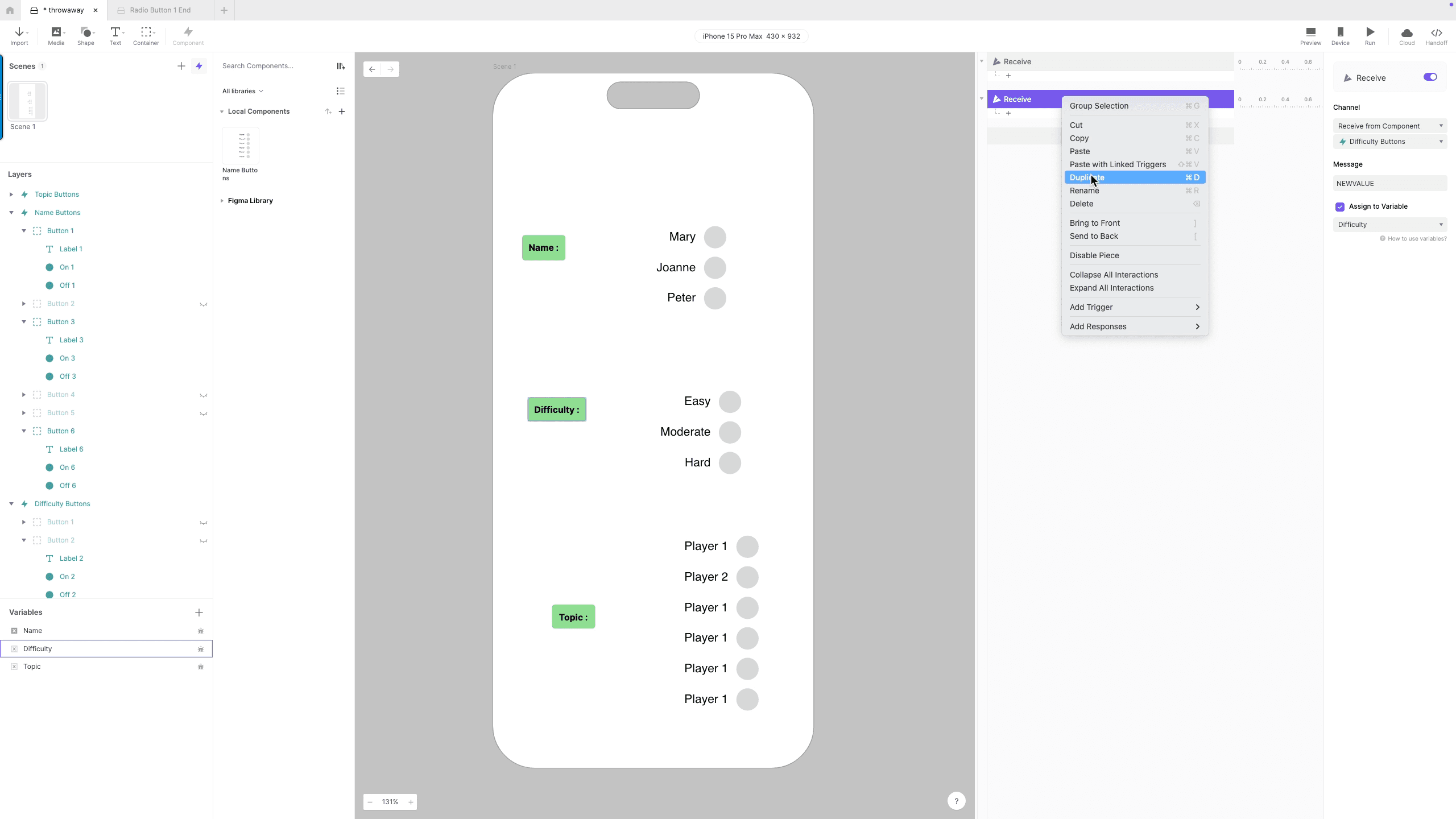Open the Difficulty variable dropdown
The width and height of the screenshot is (1456, 819).
pyautogui.click(x=1389, y=224)
